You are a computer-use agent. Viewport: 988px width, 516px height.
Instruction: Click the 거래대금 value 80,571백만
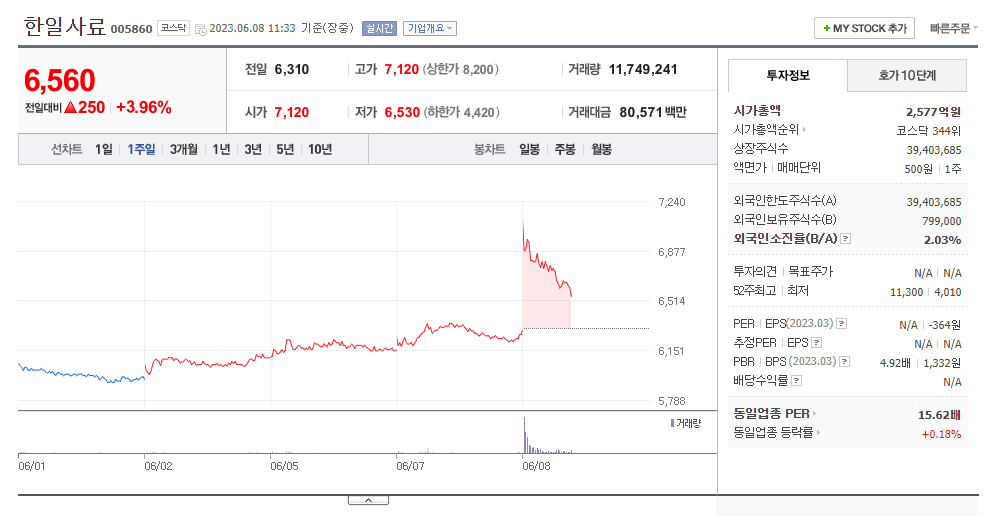(653, 112)
